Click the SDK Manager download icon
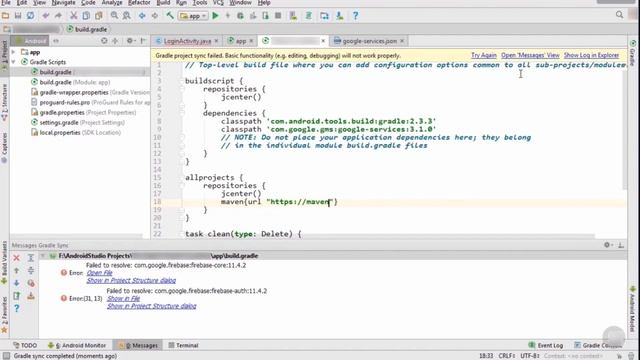The width and height of the screenshot is (640, 360). tap(340, 16)
